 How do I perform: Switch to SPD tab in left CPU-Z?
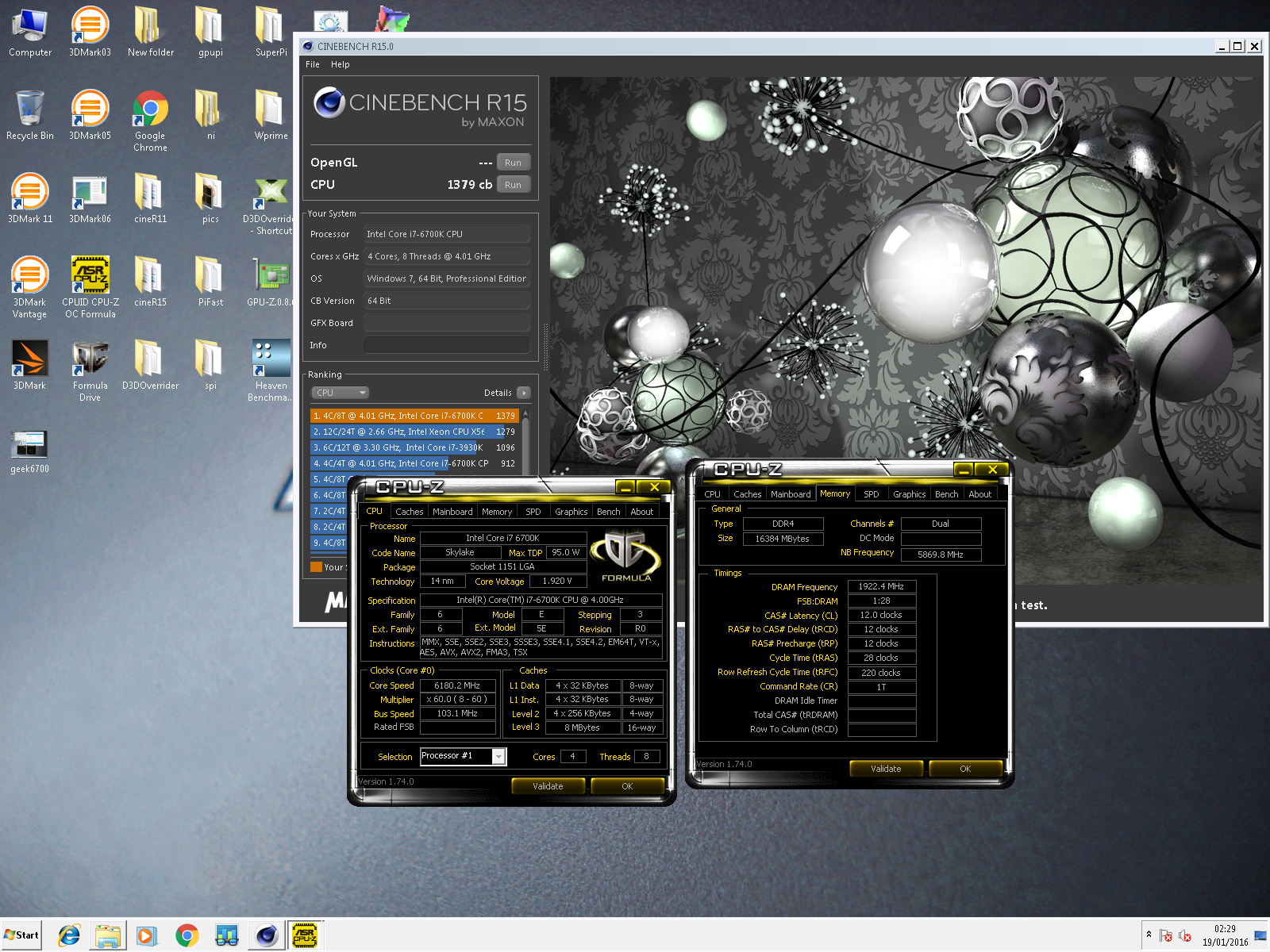[533, 512]
